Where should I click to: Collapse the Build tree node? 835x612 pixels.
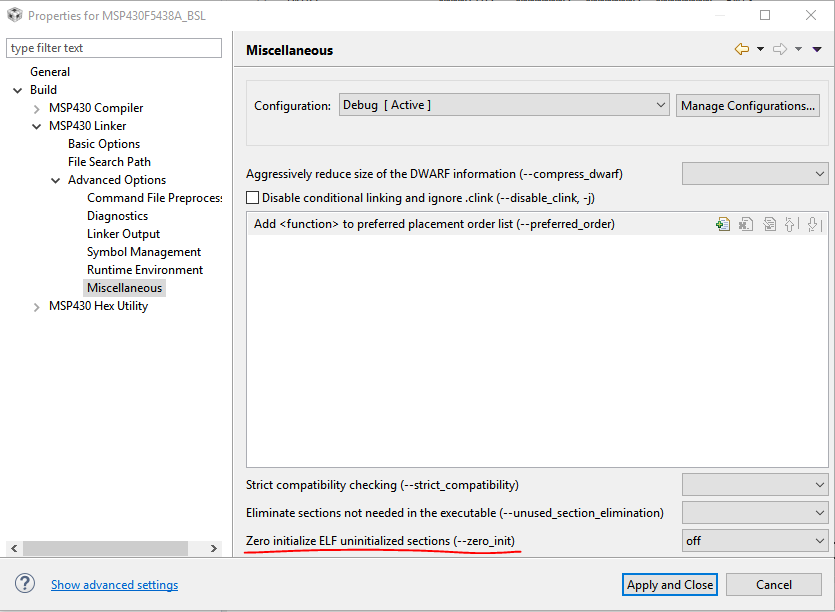point(18,91)
